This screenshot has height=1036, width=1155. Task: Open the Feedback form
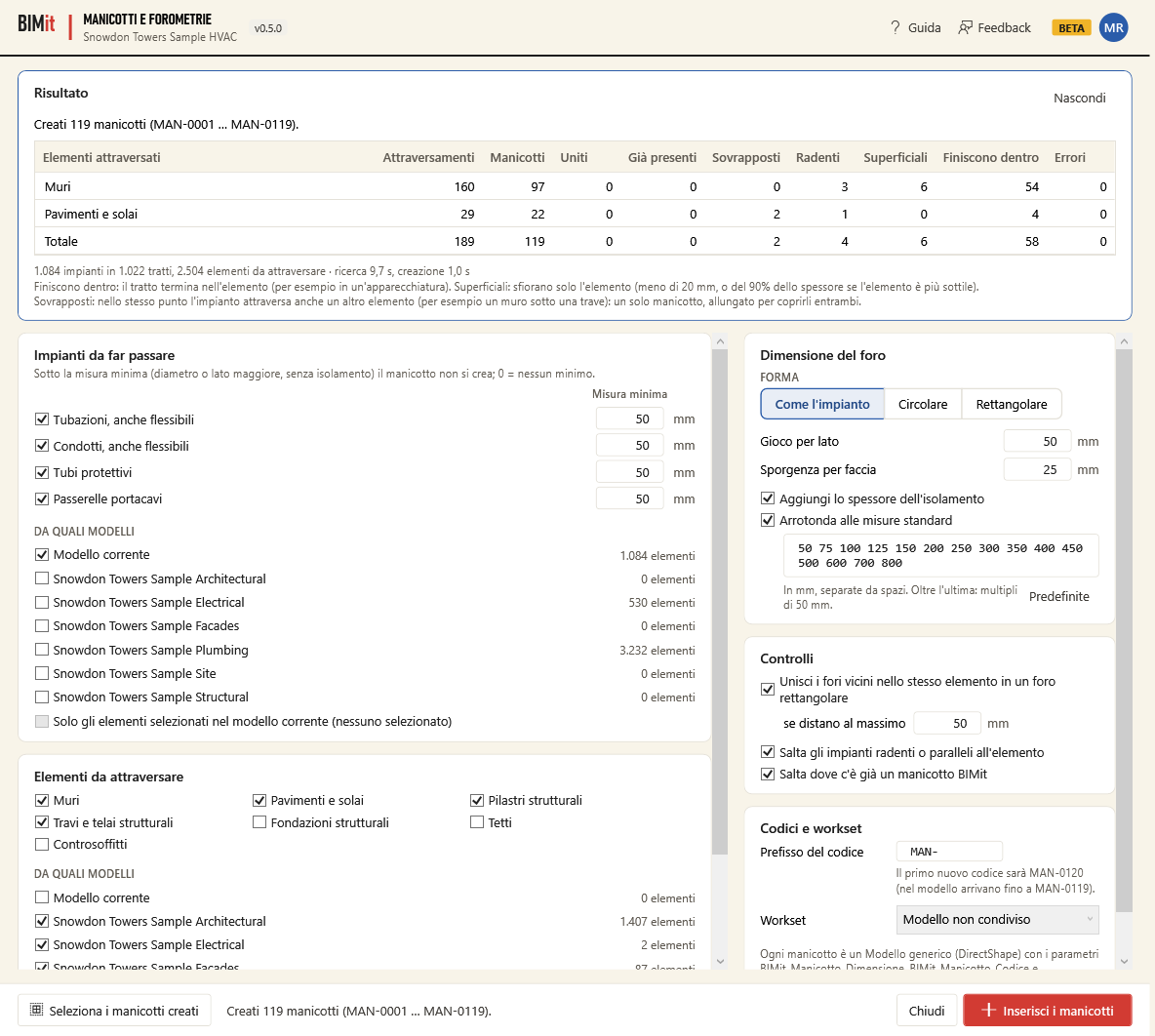[x=994, y=28]
